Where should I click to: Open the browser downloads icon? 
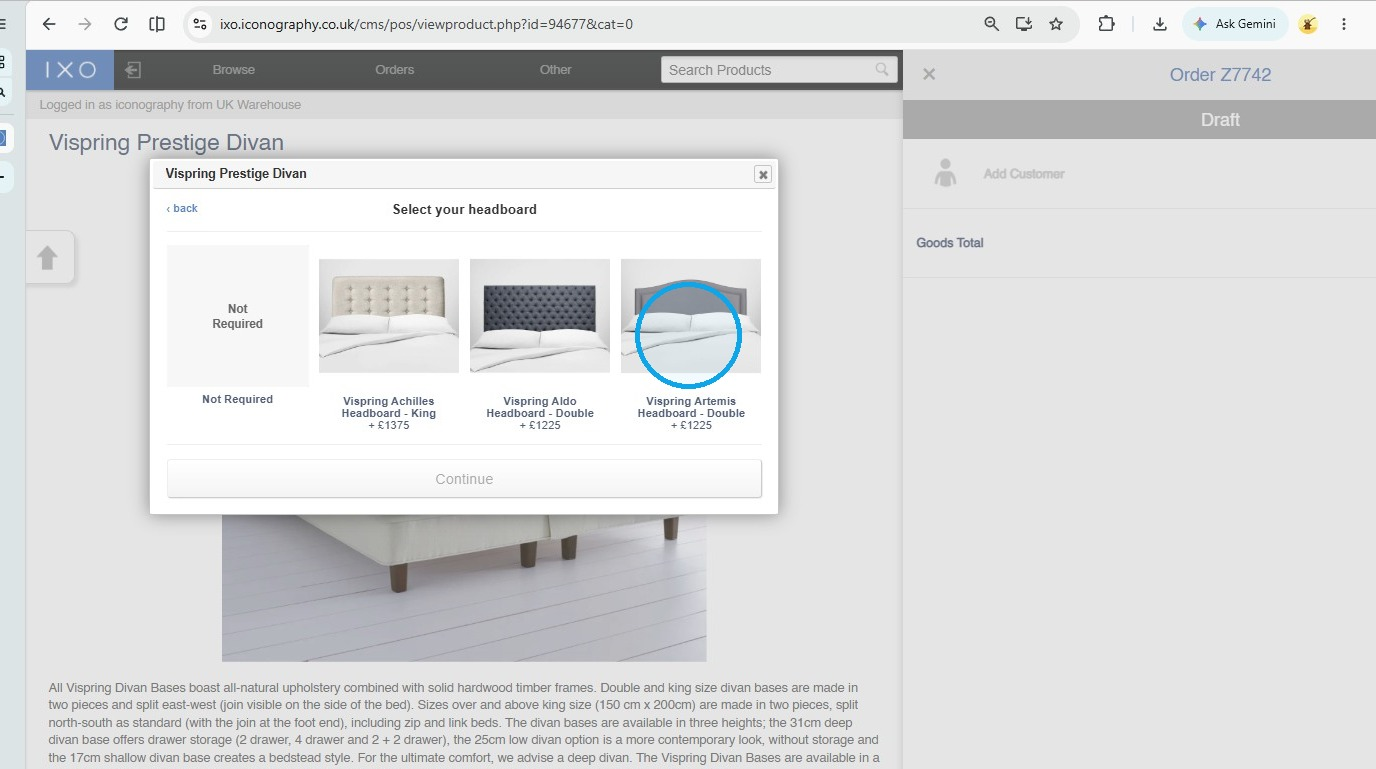pyautogui.click(x=1160, y=24)
